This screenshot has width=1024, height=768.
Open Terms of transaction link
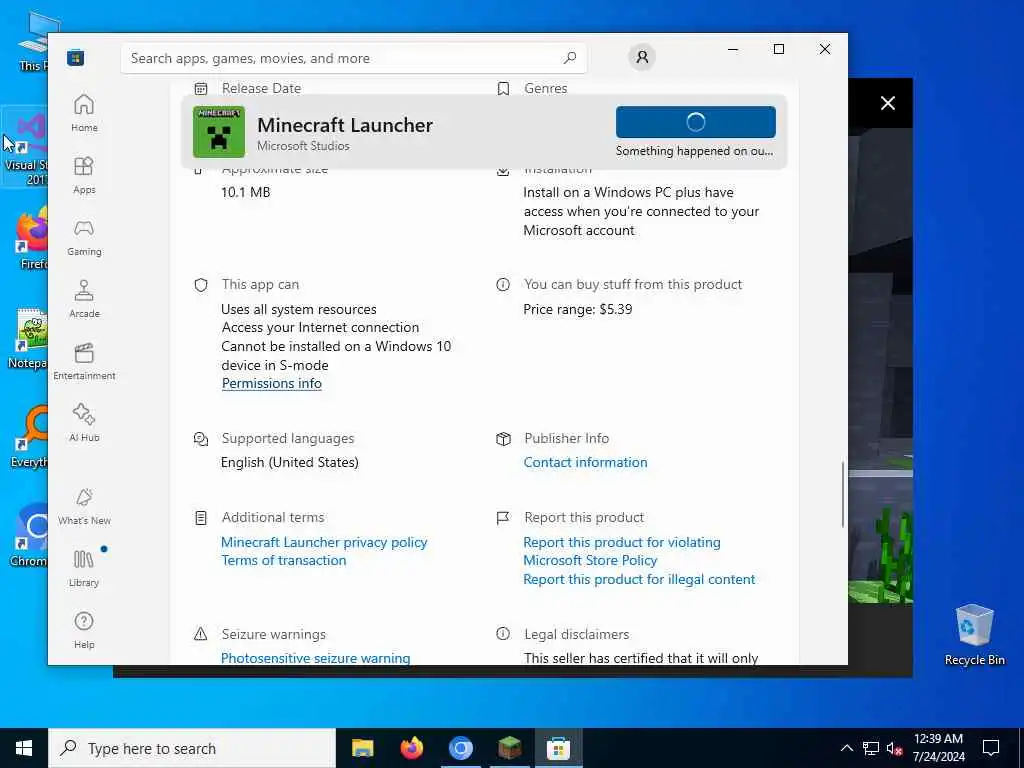click(x=283, y=560)
